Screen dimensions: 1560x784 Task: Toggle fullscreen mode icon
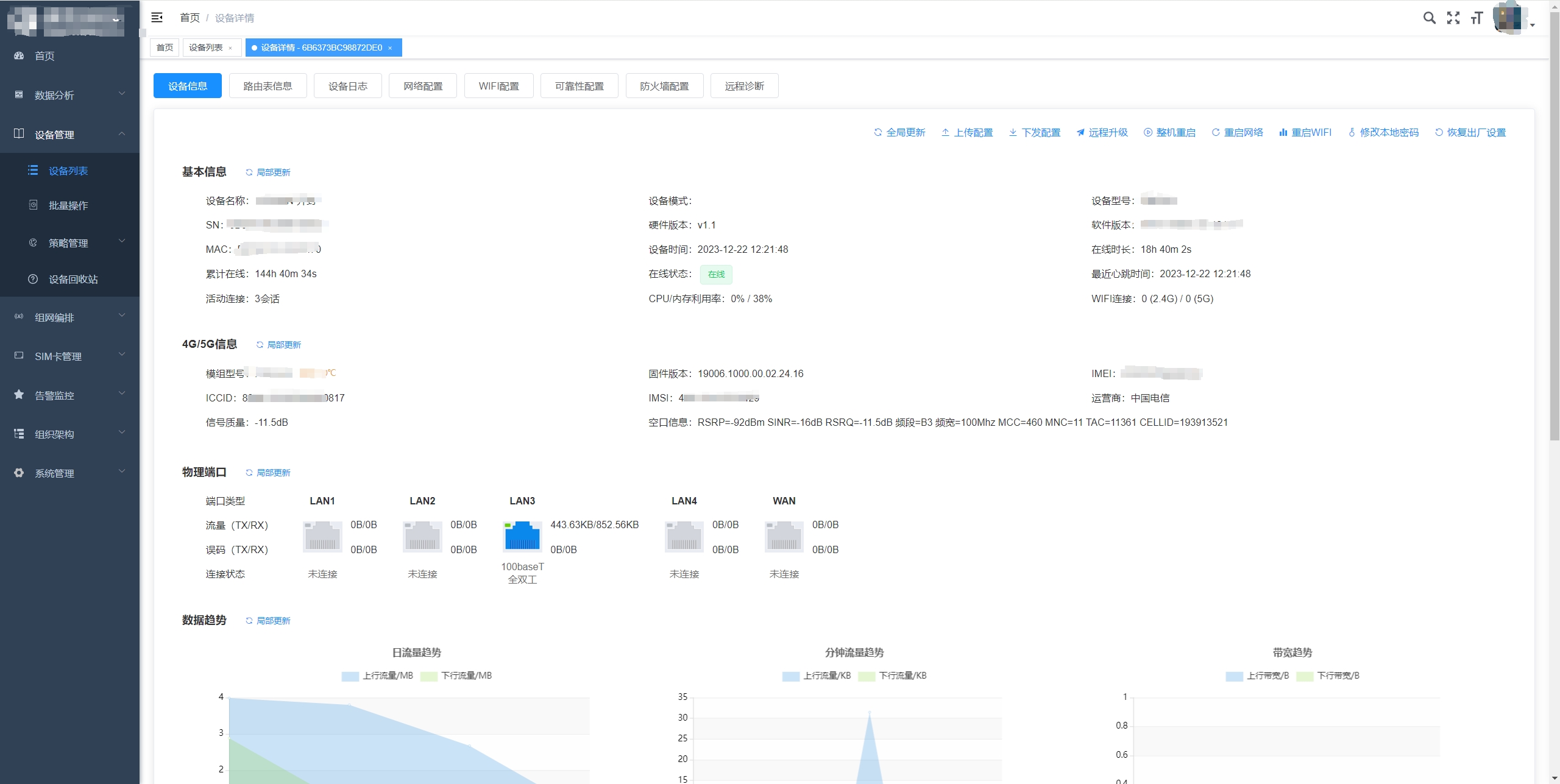click(1453, 18)
